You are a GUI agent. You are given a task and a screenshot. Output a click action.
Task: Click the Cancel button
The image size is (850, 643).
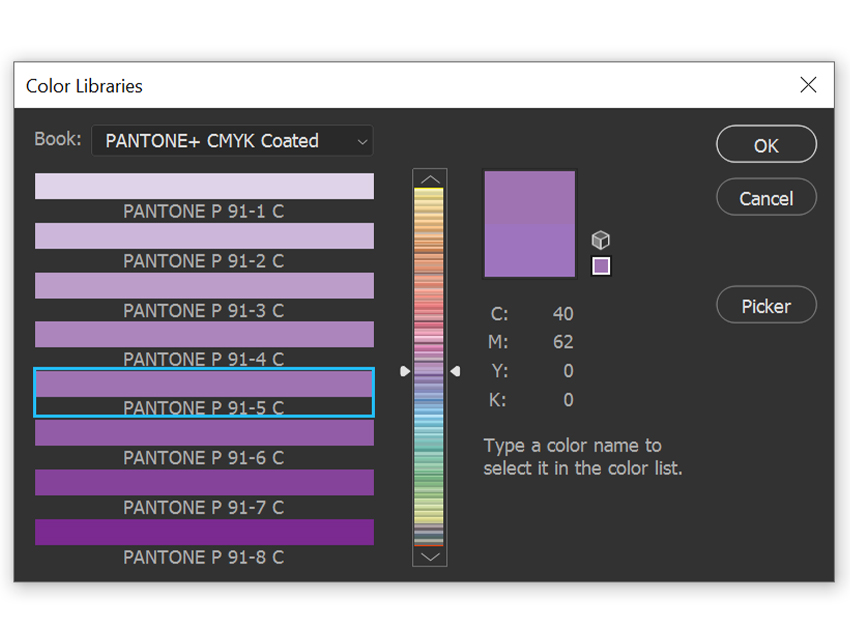pos(766,197)
